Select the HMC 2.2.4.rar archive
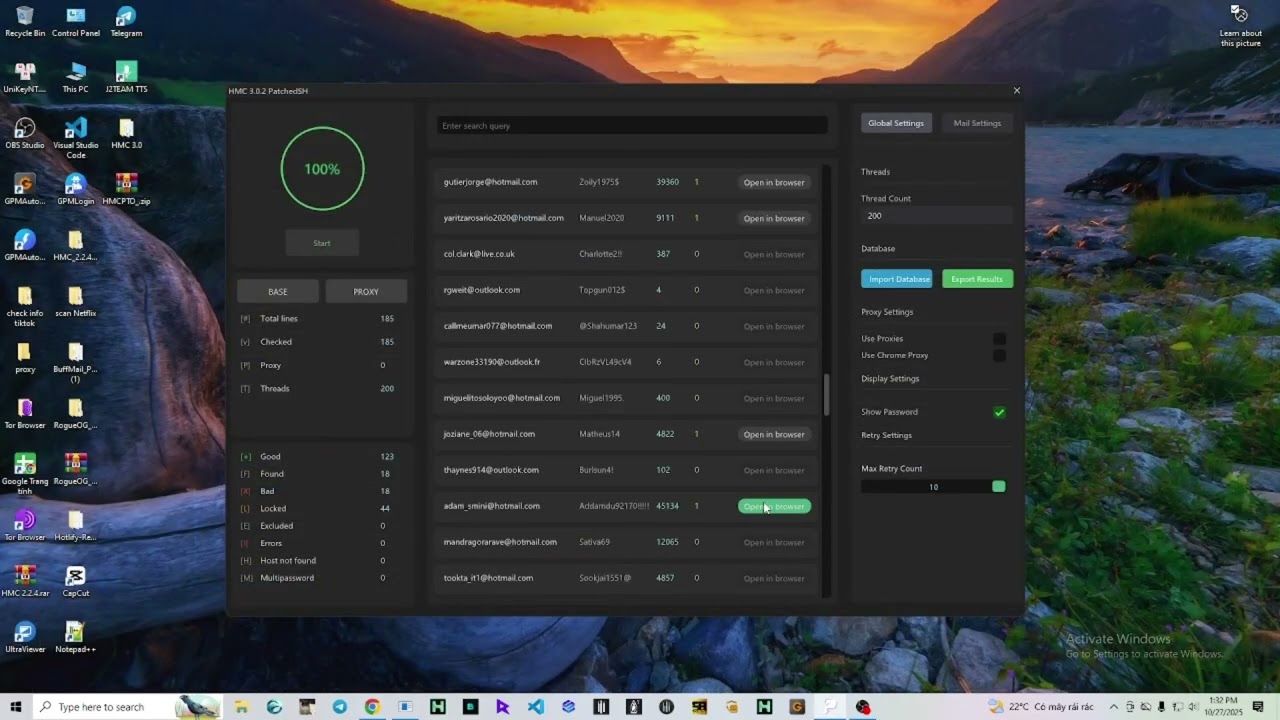 [25, 581]
